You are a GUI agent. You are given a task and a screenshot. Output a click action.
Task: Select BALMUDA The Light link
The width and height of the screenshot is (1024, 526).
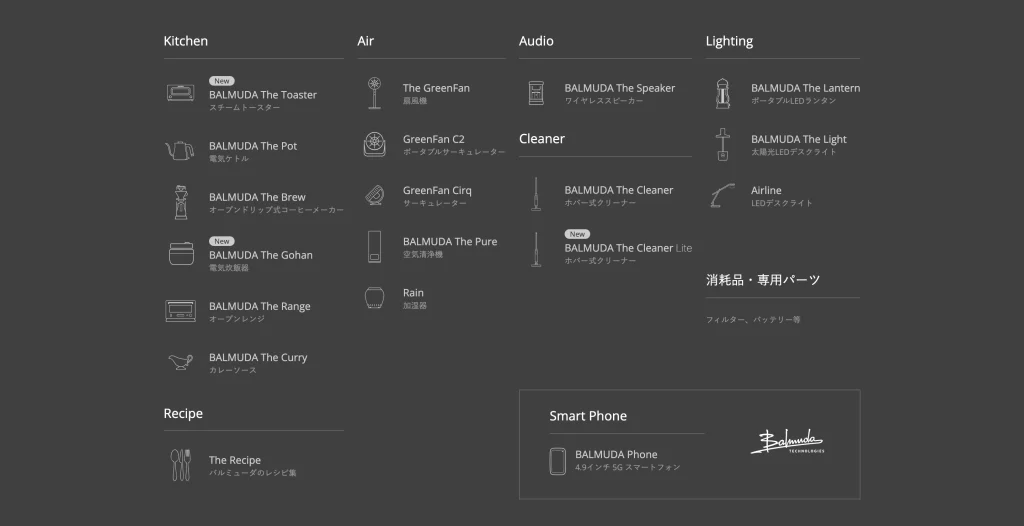(x=798, y=139)
